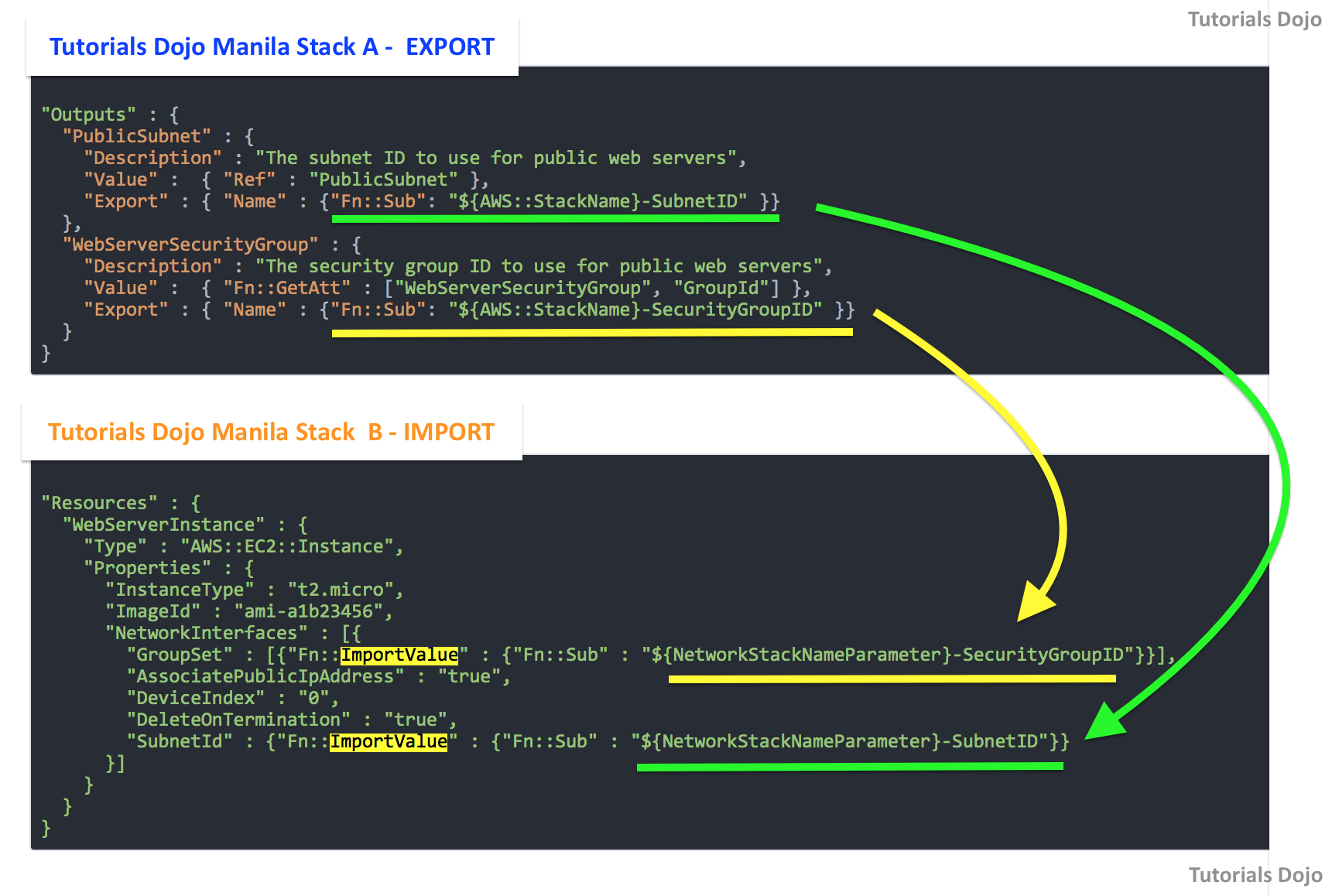Image resolution: width=1339 pixels, height=896 pixels.
Task: Click the "AssociatePublicIpAddress" key
Action: [x=265, y=676]
